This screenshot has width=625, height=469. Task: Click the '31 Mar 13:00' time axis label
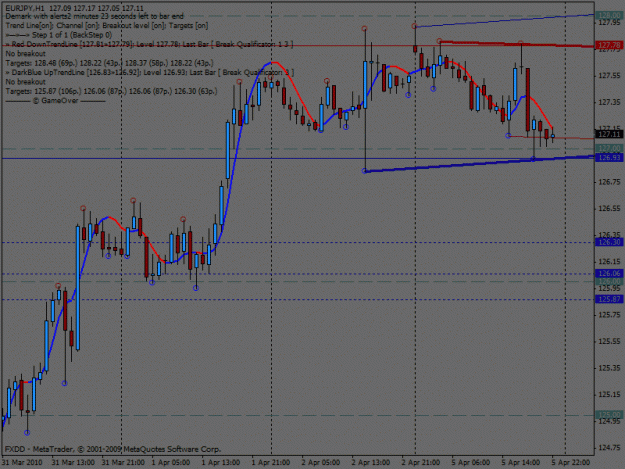click(x=73, y=463)
